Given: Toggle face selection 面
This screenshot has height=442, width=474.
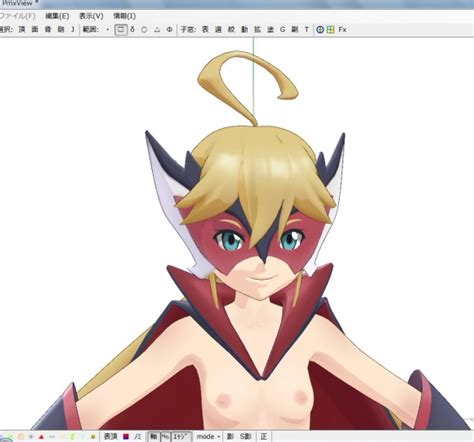Looking at the screenshot, I should click(35, 30).
